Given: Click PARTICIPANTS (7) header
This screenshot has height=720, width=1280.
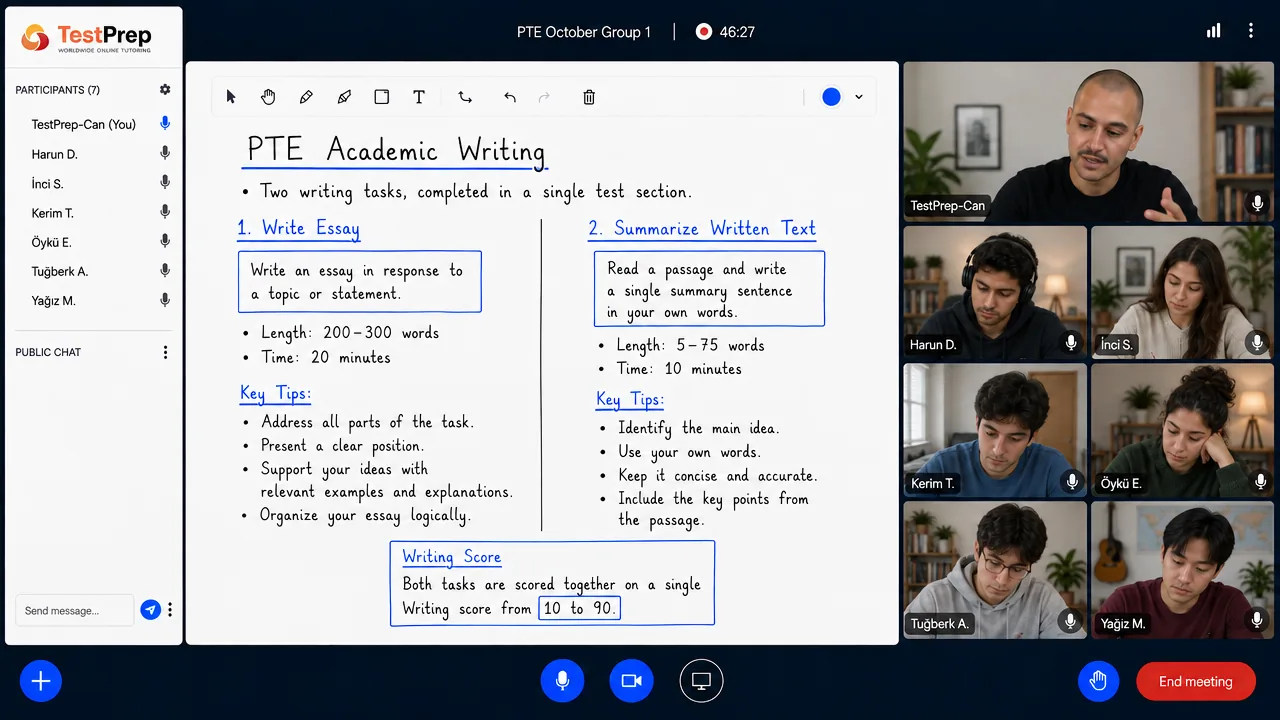Looking at the screenshot, I should (x=57, y=90).
